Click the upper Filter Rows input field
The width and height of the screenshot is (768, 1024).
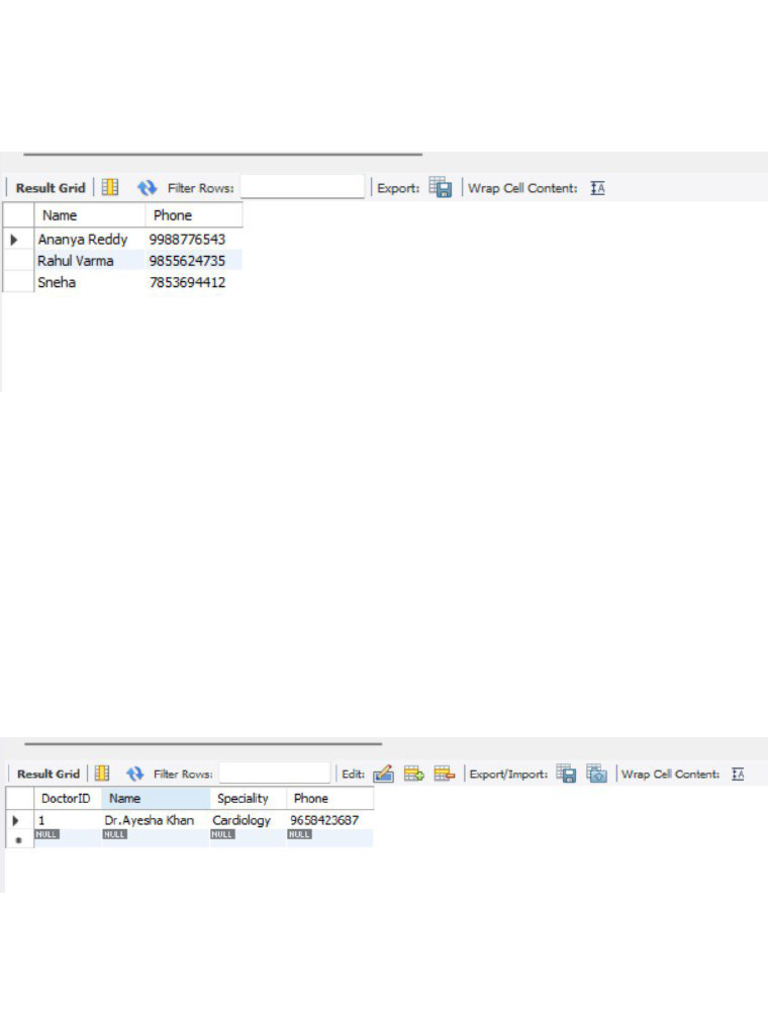pos(302,187)
